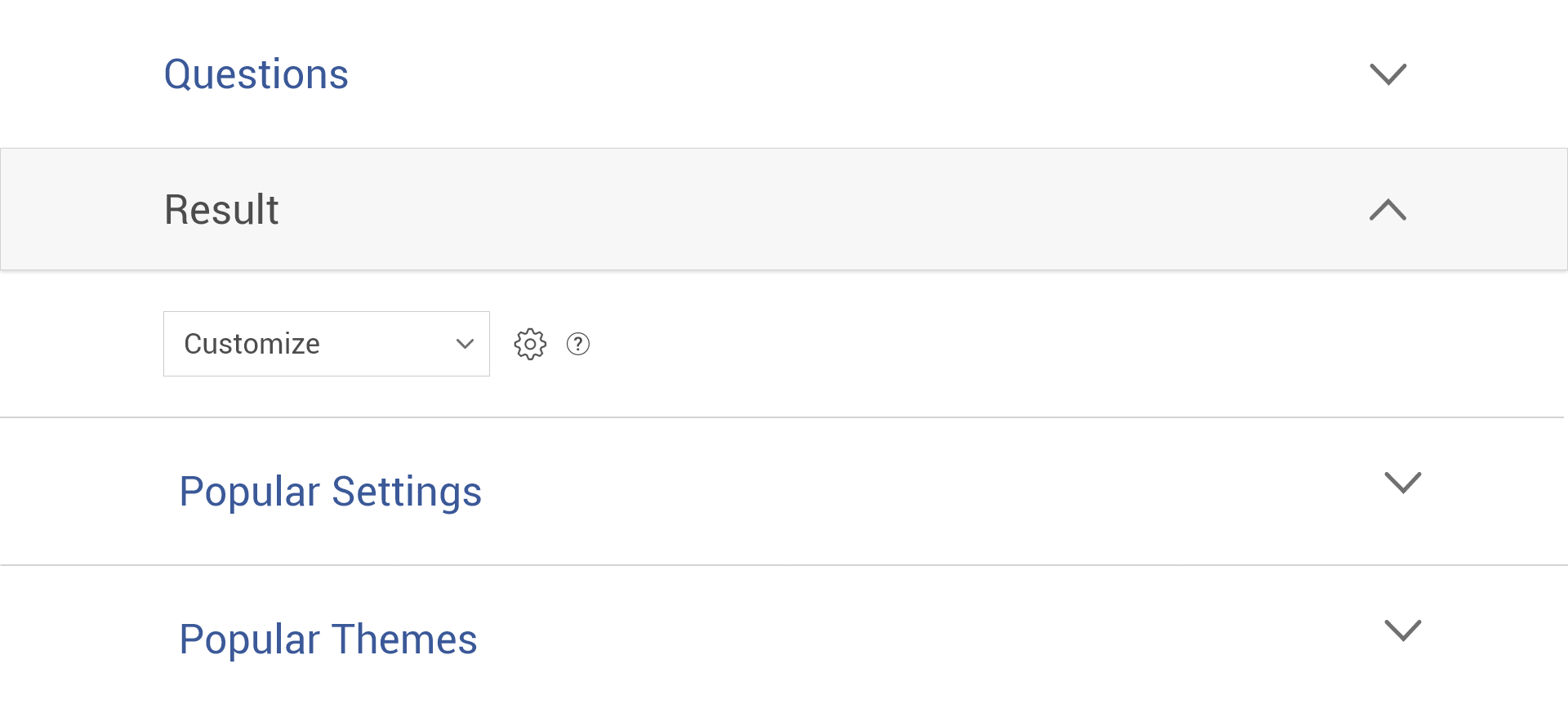Click the Popular Settings heading link

pos(330,492)
